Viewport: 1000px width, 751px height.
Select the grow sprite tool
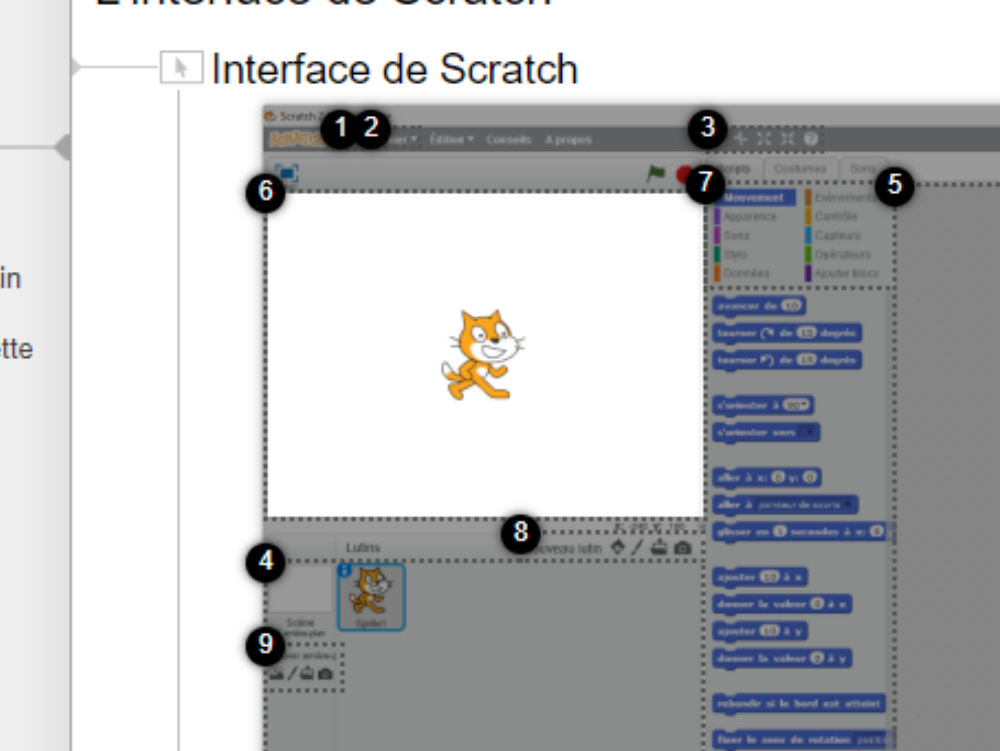tap(764, 138)
